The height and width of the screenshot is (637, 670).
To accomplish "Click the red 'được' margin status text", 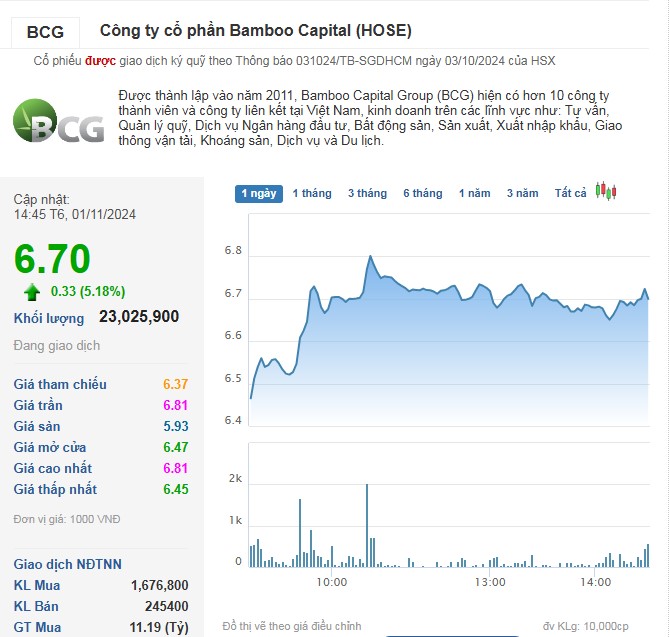I will tap(100, 60).
